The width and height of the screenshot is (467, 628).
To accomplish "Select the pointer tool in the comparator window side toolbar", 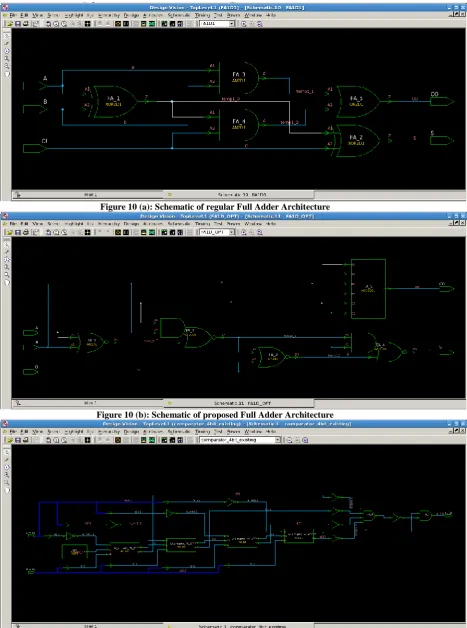I will [x=7, y=452].
